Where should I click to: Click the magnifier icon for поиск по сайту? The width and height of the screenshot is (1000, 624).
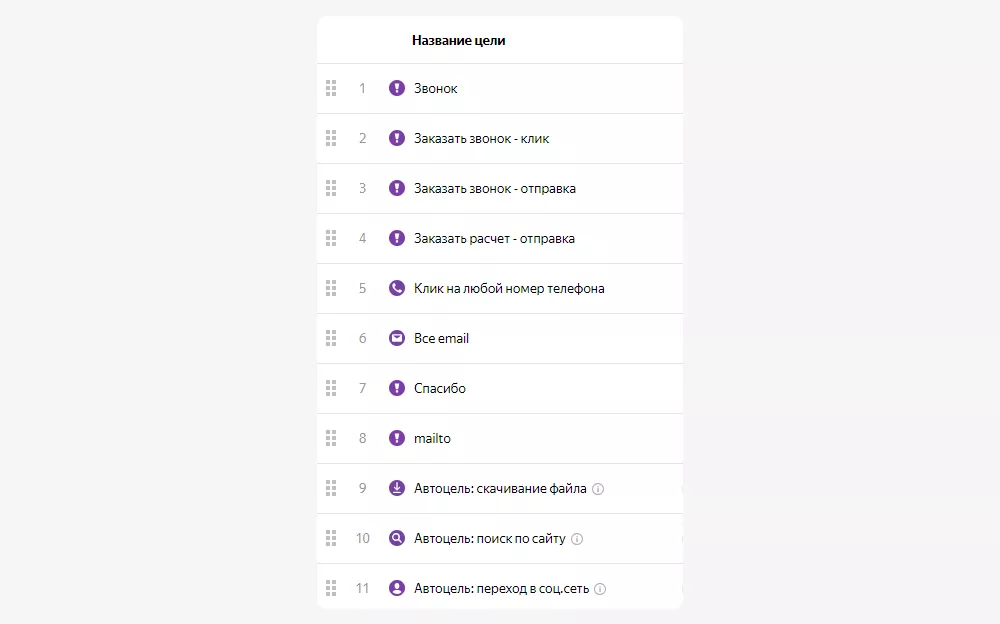point(397,538)
